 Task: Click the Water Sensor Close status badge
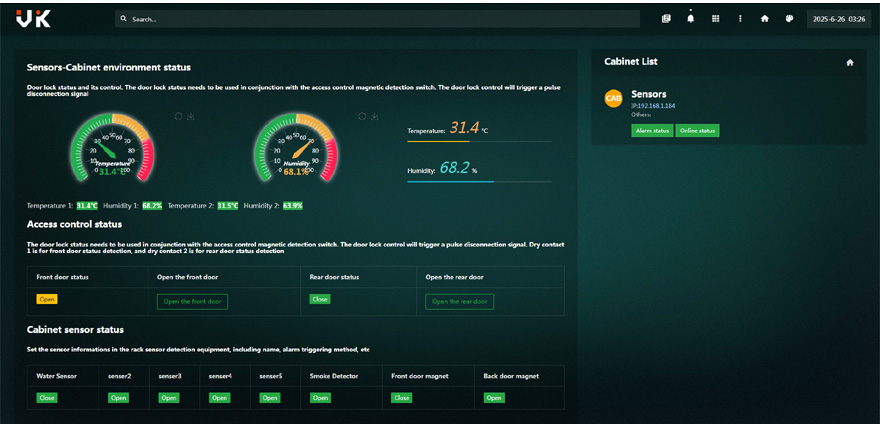pyautogui.click(x=46, y=397)
